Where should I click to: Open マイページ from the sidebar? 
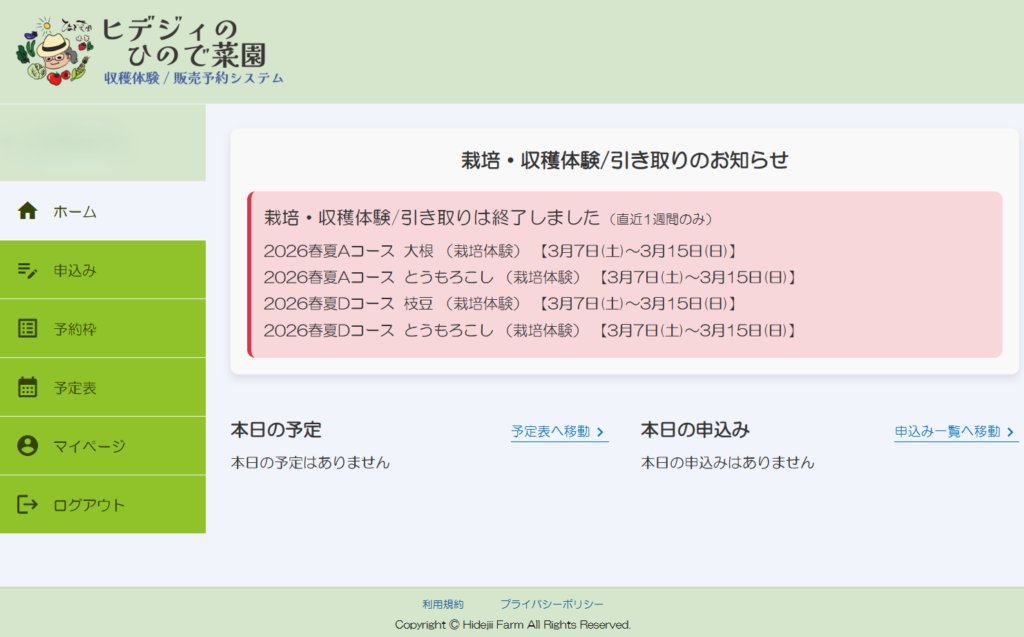[89, 447]
